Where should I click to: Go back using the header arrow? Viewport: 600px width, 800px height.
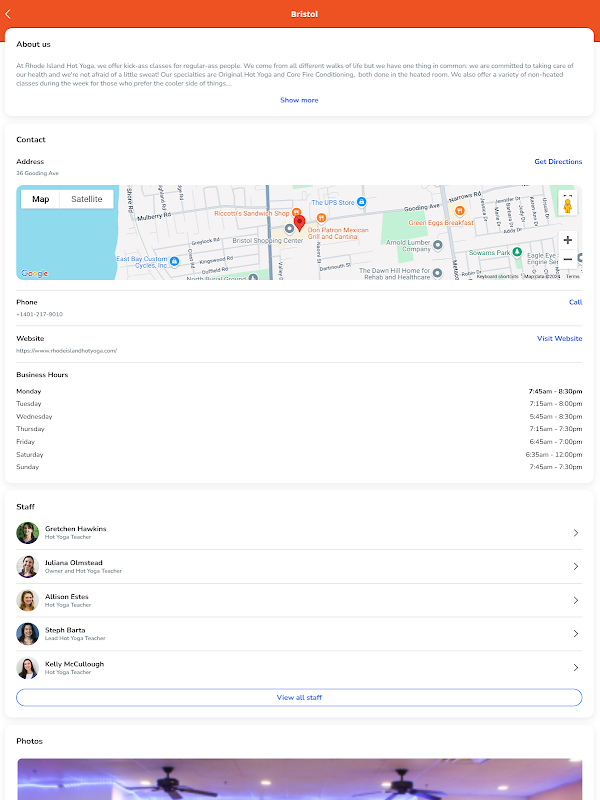pyautogui.click(x=8, y=14)
